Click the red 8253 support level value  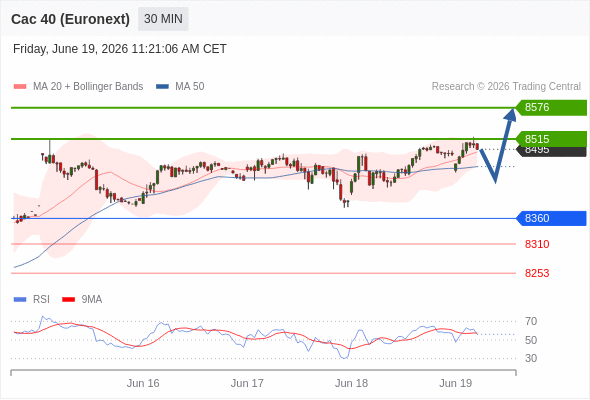[537, 273]
